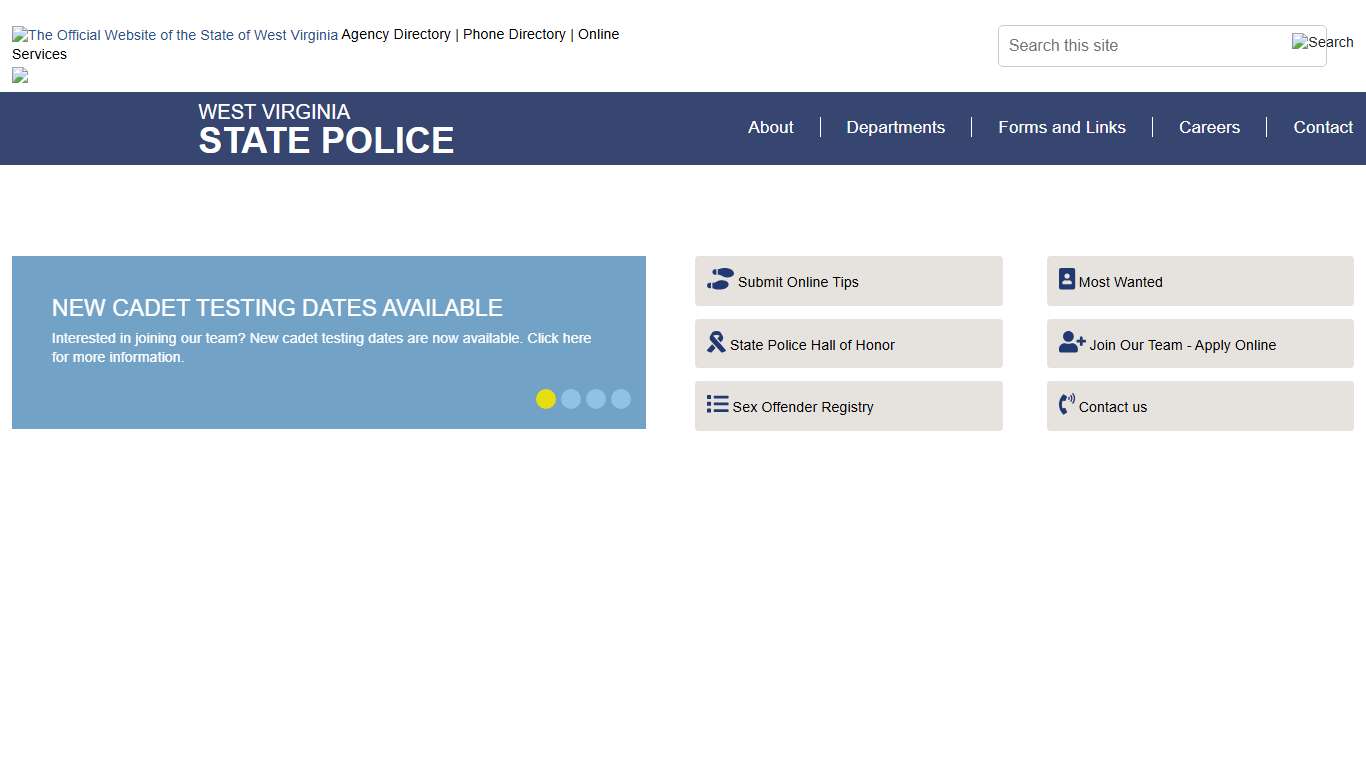This screenshot has width=1366, height=768.
Task: Activate the fourth carousel slide dot
Action: click(621, 399)
